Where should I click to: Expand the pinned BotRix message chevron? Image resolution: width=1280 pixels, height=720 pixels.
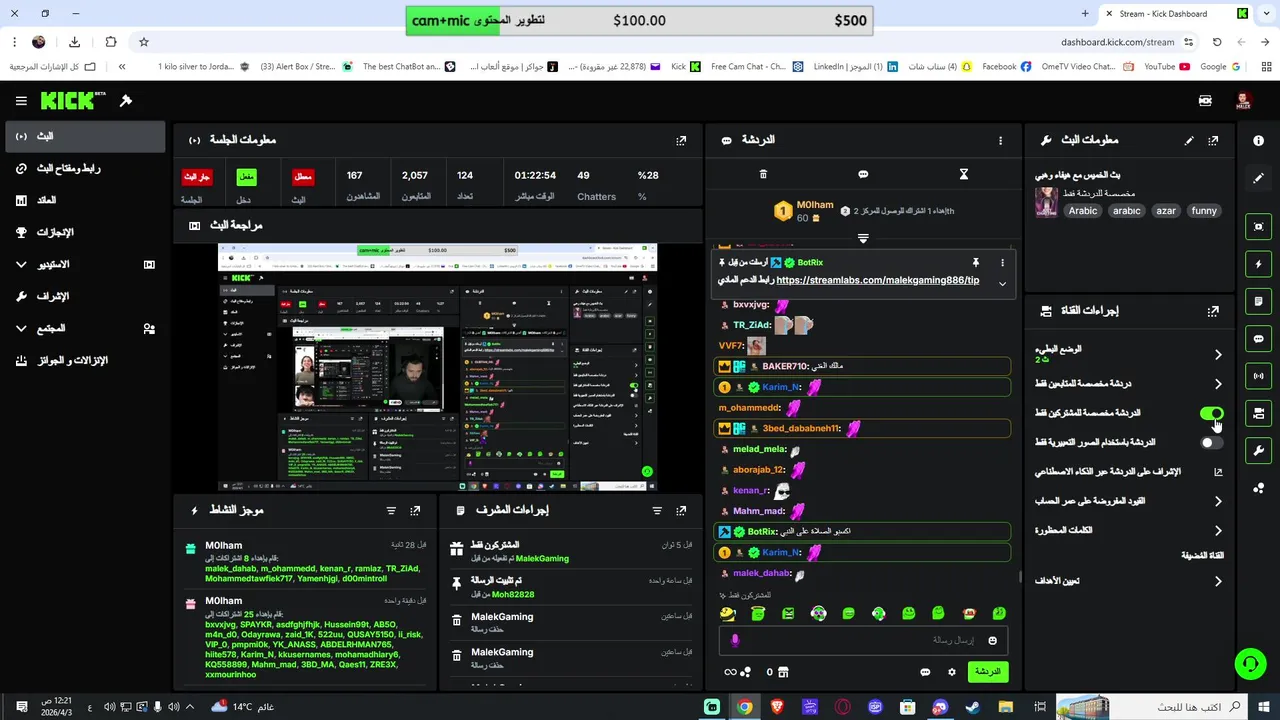1002,283
